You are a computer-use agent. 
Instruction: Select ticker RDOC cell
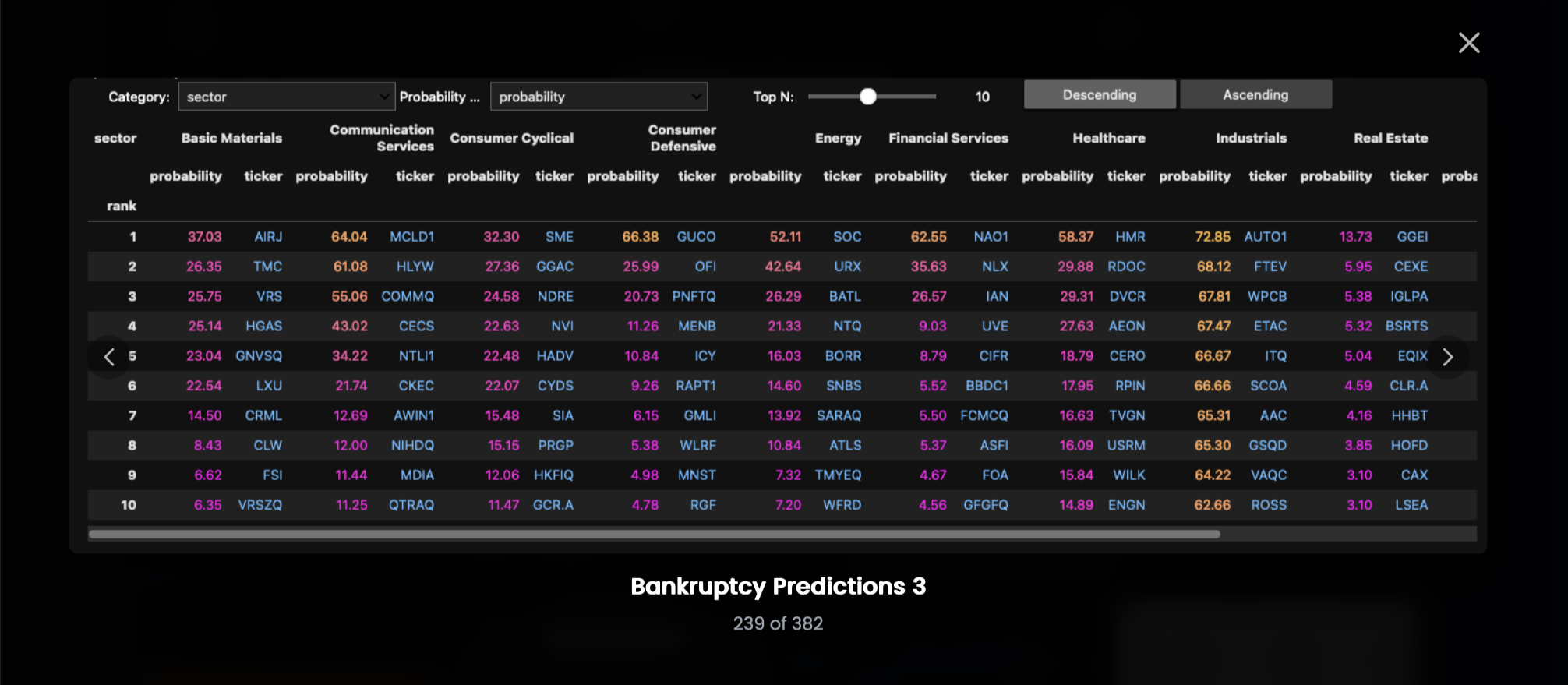[x=1126, y=267]
